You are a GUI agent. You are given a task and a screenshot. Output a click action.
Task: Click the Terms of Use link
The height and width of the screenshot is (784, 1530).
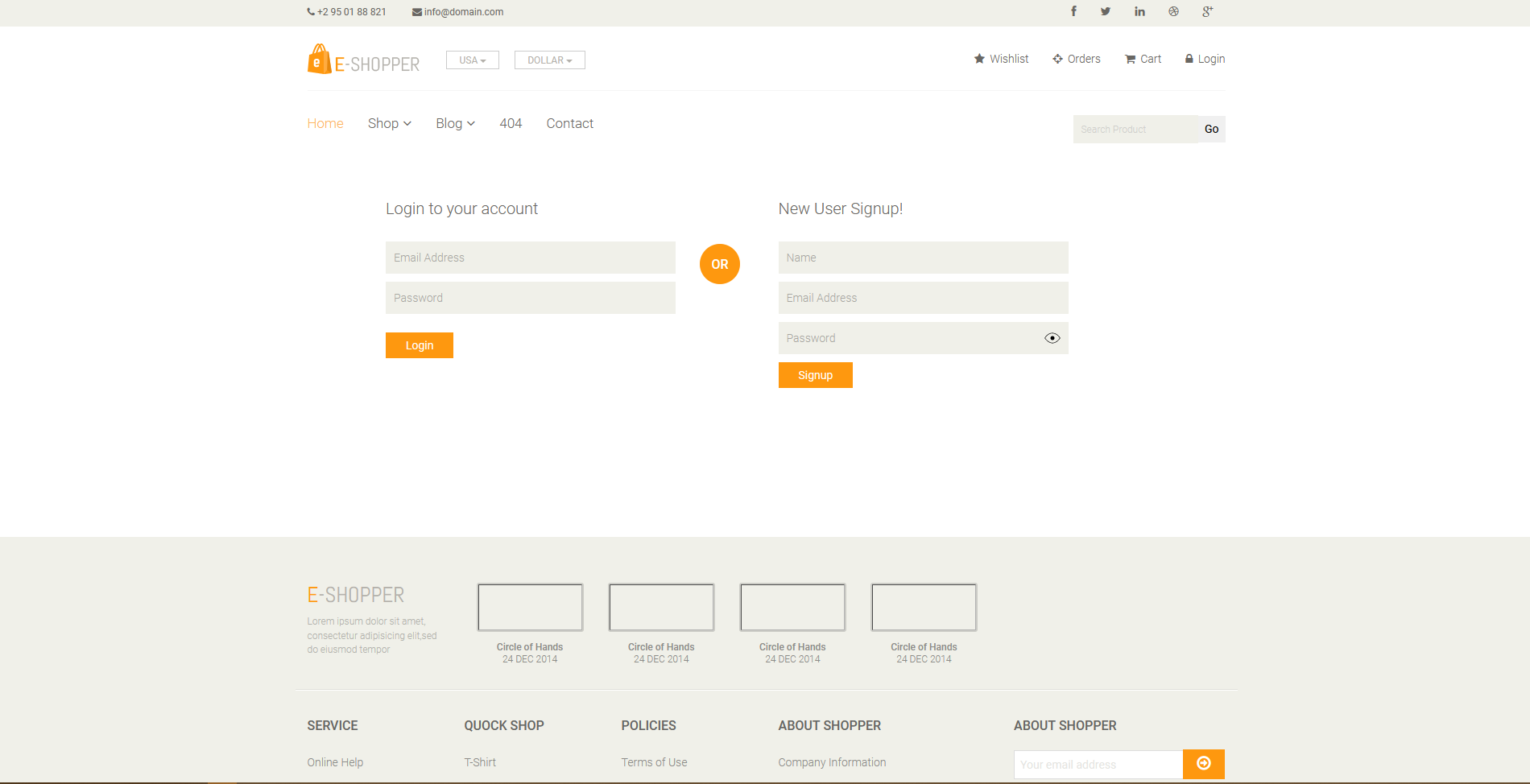pos(654,762)
